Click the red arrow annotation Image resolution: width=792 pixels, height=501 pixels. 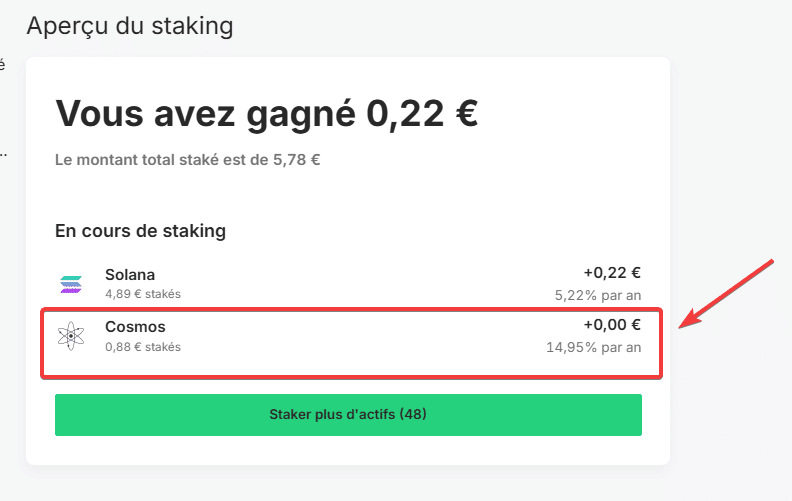pos(726,293)
